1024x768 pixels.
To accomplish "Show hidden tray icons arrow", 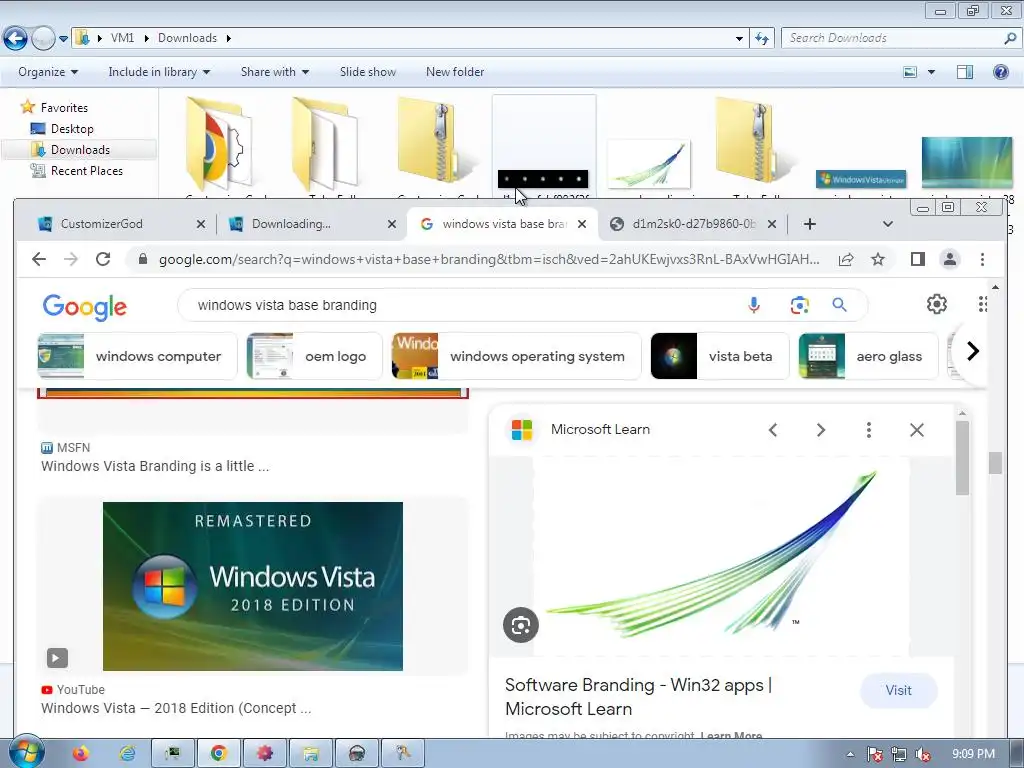I will (850, 754).
